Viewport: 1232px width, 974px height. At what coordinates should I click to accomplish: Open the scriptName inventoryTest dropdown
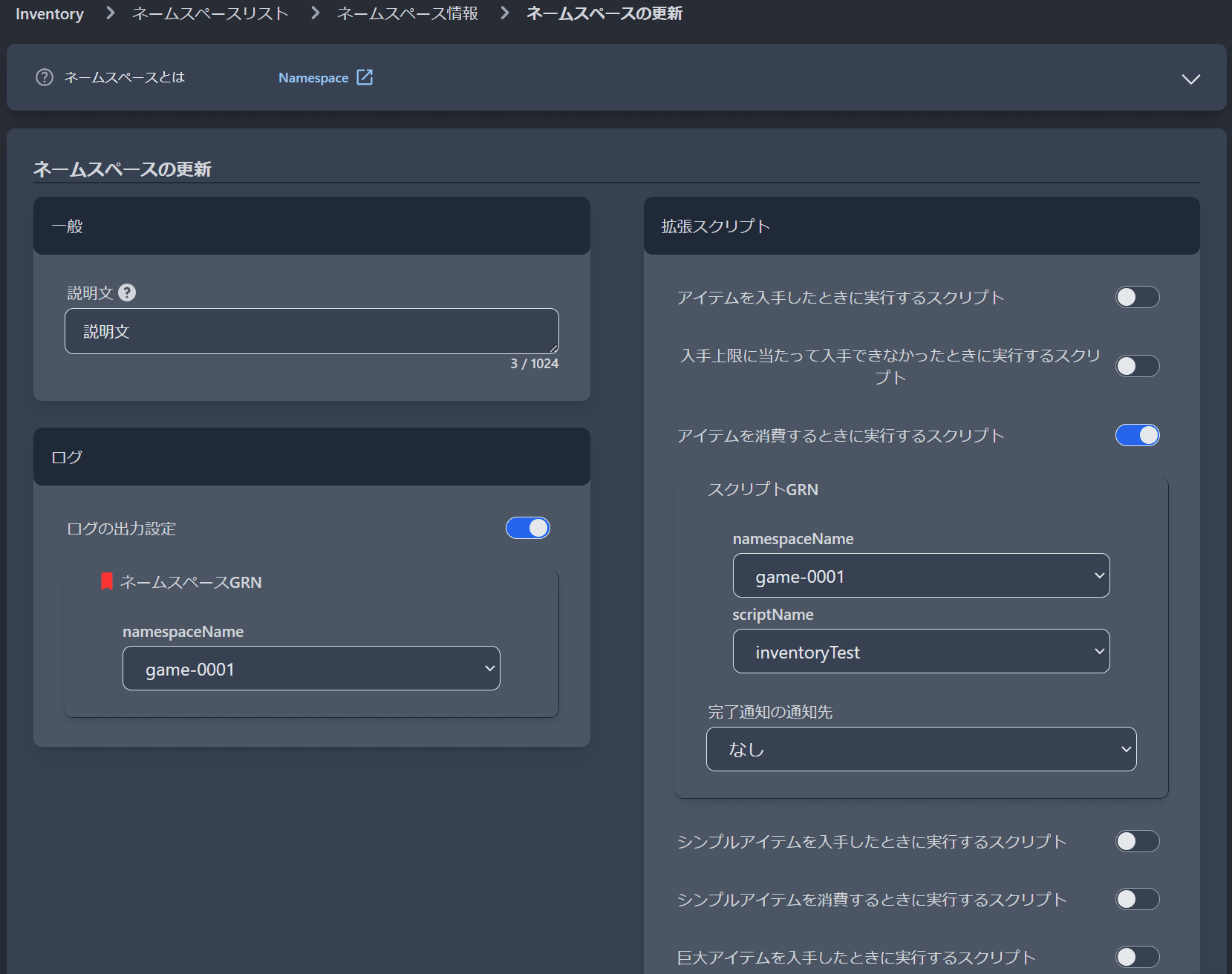921,651
